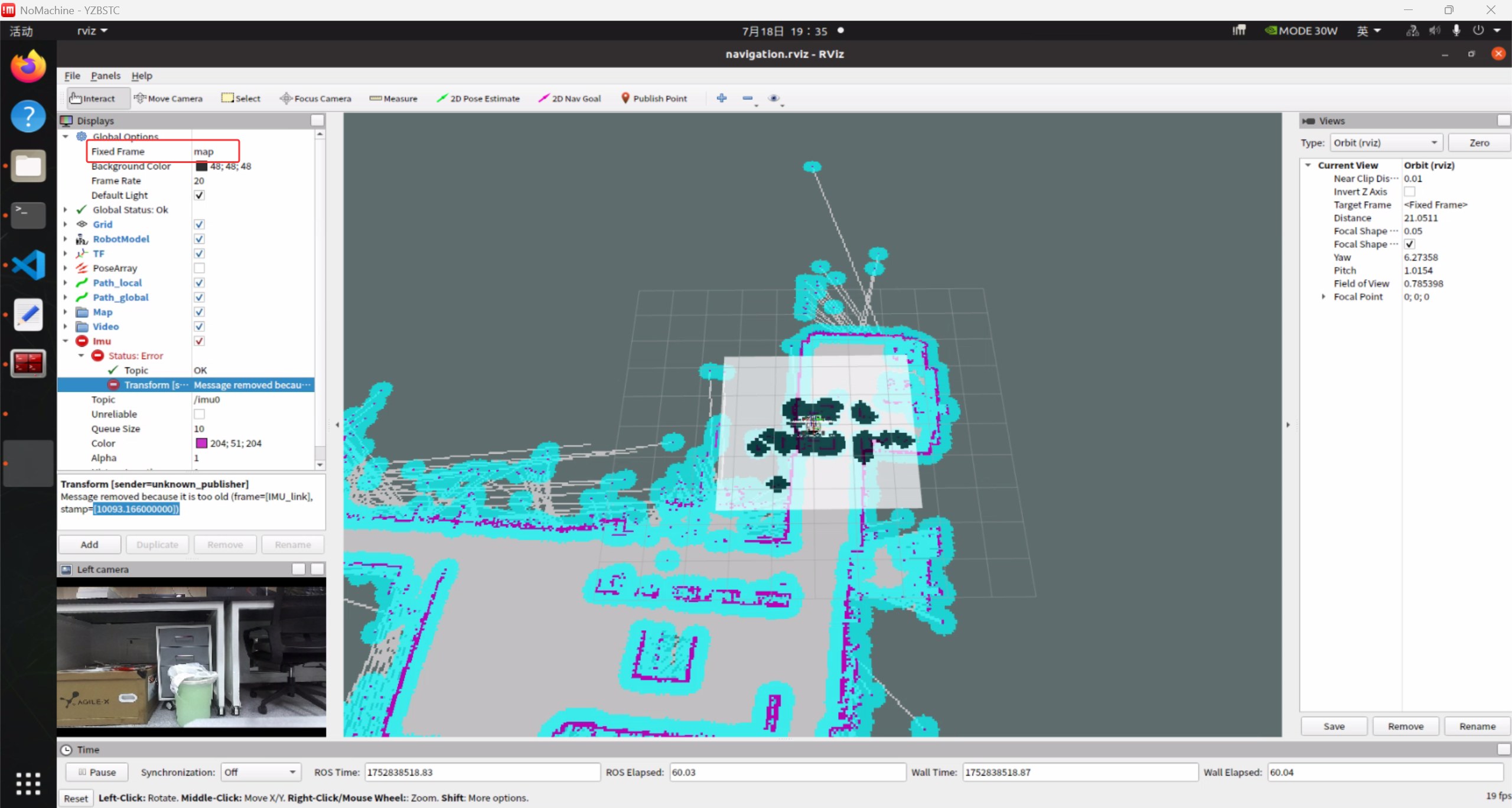Uncheck the RobotModel display checkbox
Viewport: 1512px width, 808px height.
click(199, 239)
